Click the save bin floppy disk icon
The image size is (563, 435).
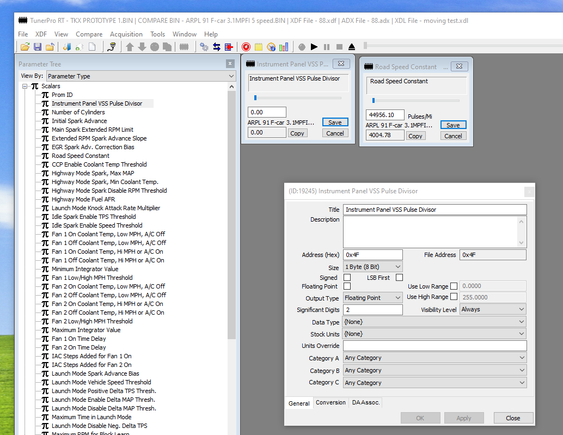tap(38, 47)
